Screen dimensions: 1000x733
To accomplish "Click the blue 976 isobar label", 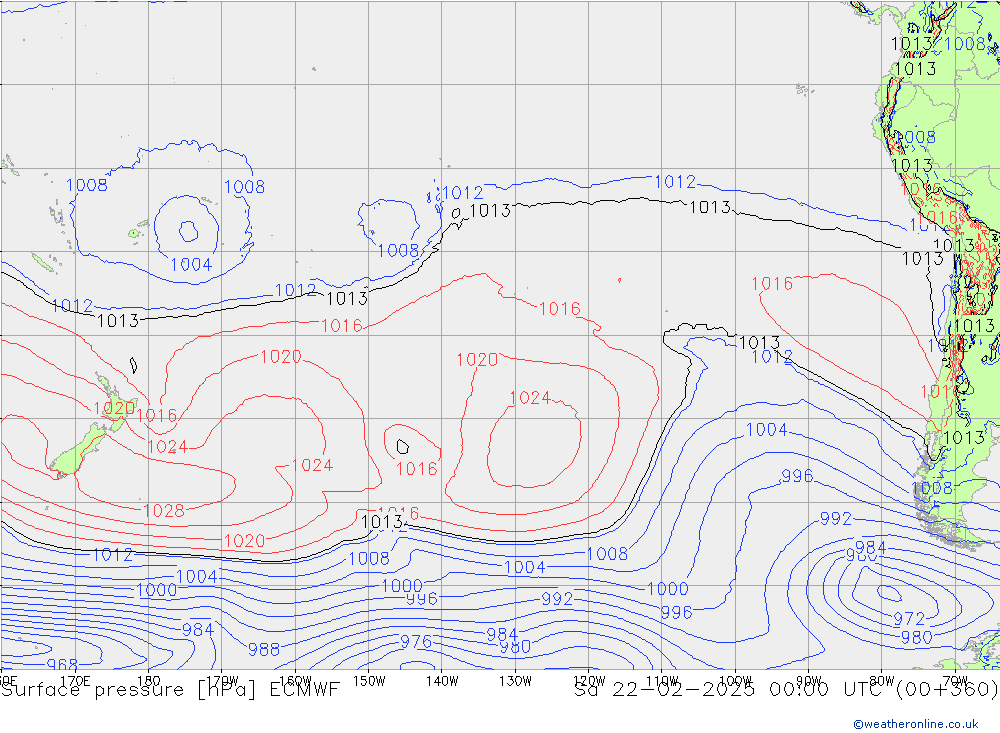I will 416,642.
